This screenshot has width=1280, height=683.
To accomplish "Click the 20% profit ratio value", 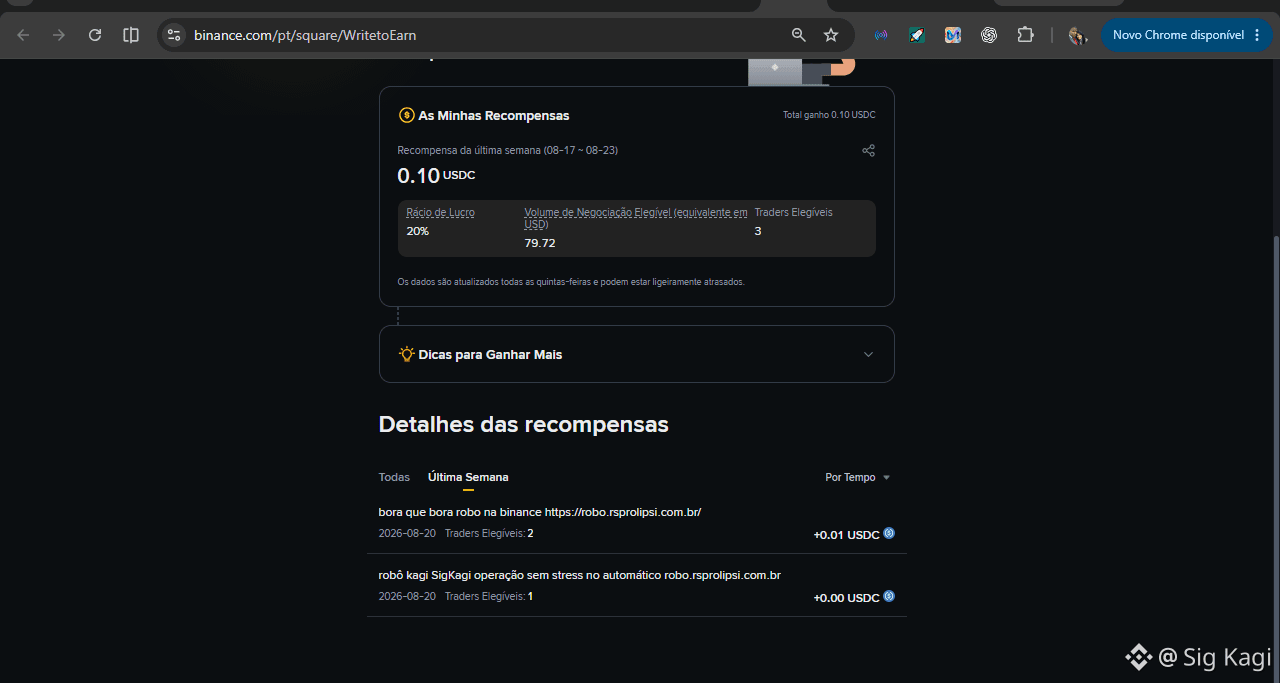I will click(418, 231).
